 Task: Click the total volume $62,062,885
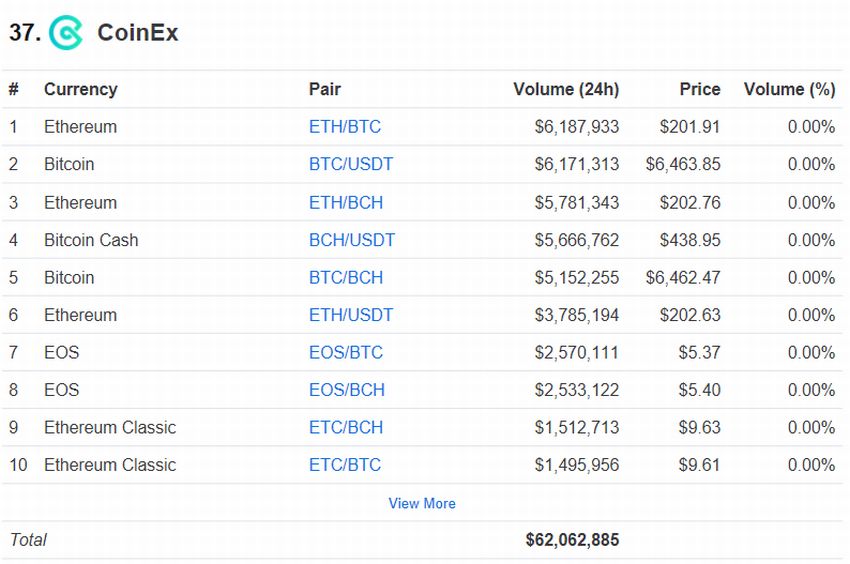[x=572, y=540]
